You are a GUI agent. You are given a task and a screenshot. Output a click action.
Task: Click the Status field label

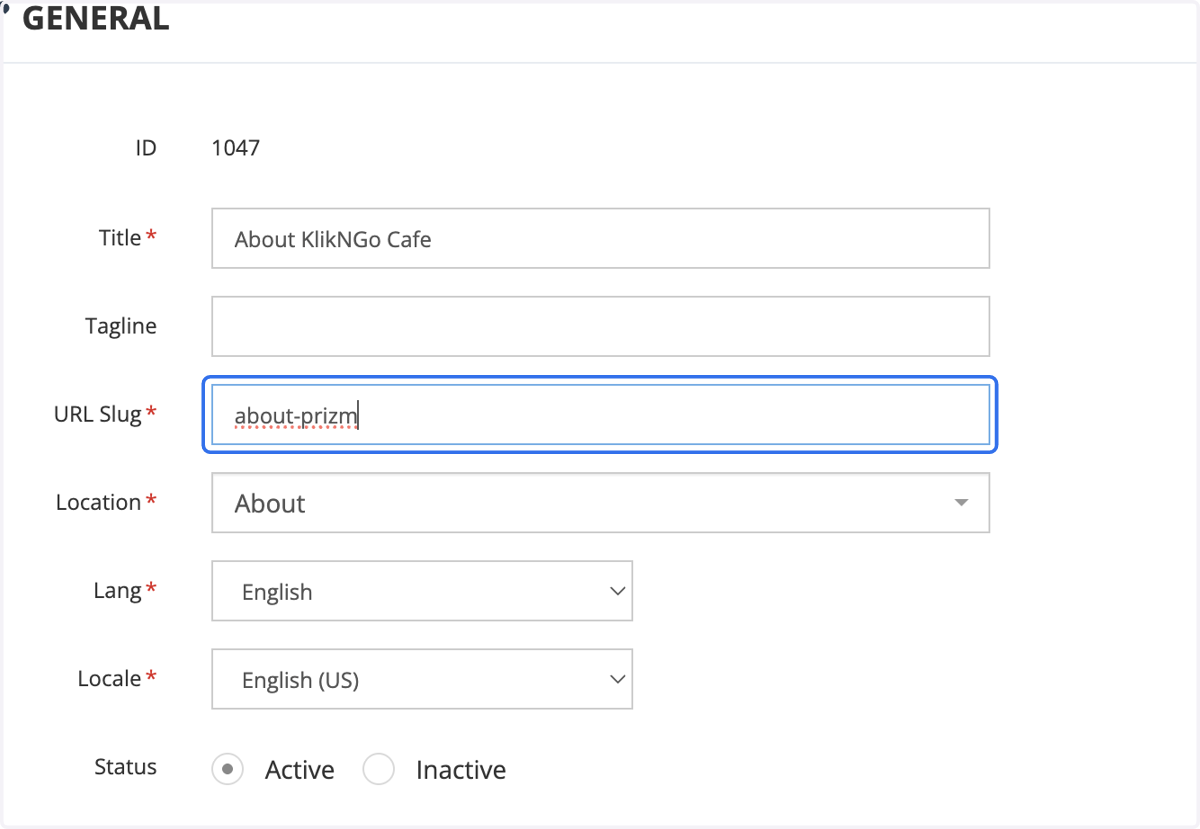(x=126, y=767)
